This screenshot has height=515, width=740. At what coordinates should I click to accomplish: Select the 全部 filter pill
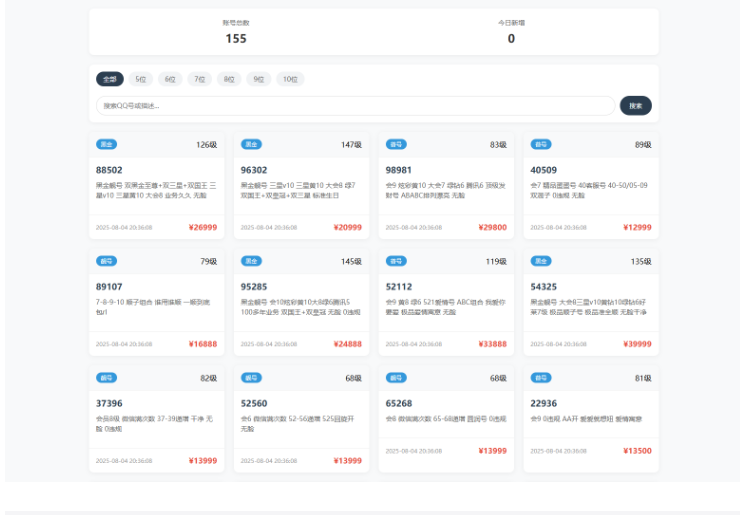(x=110, y=79)
